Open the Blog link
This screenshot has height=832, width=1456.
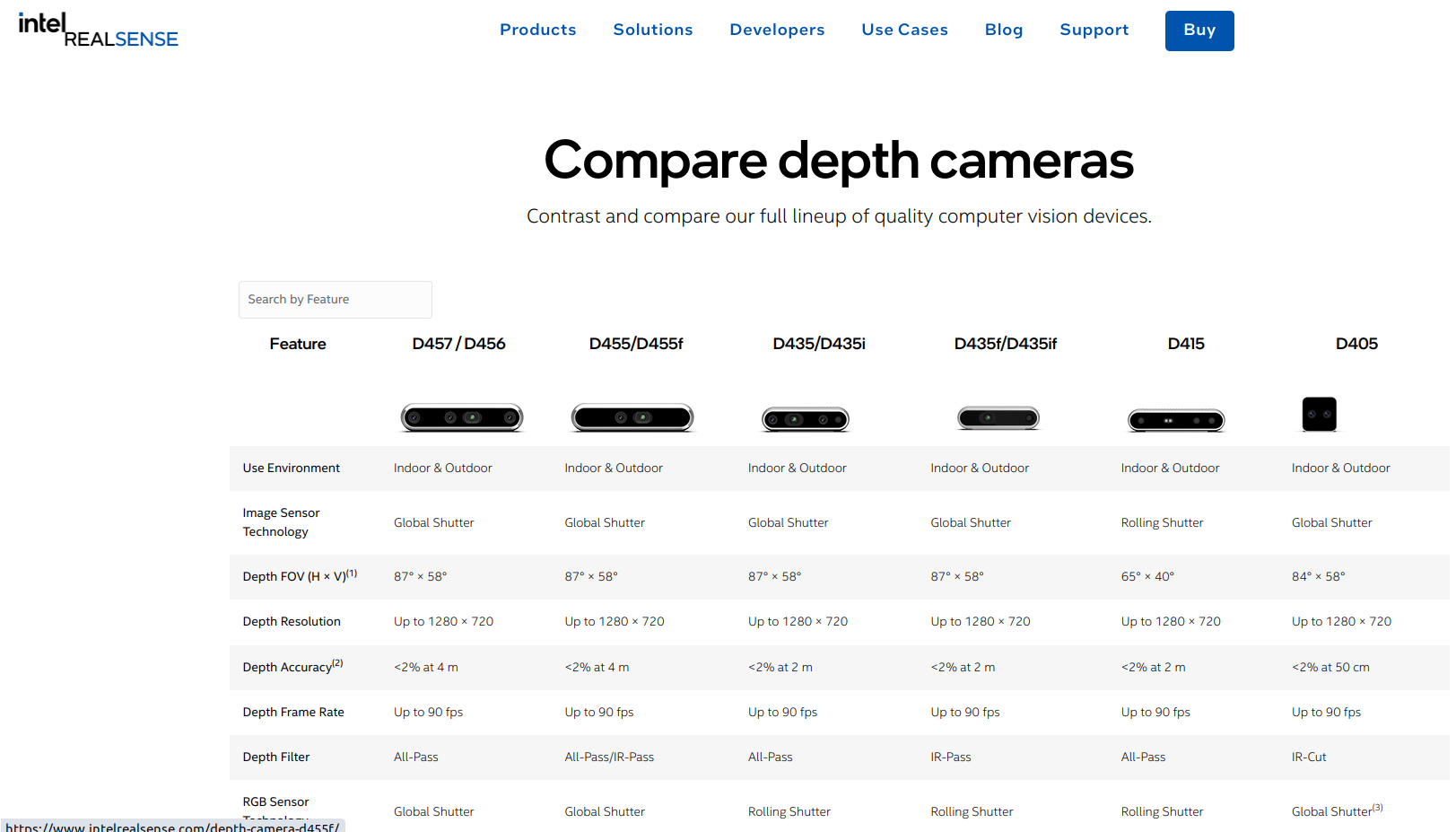tap(1004, 30)
